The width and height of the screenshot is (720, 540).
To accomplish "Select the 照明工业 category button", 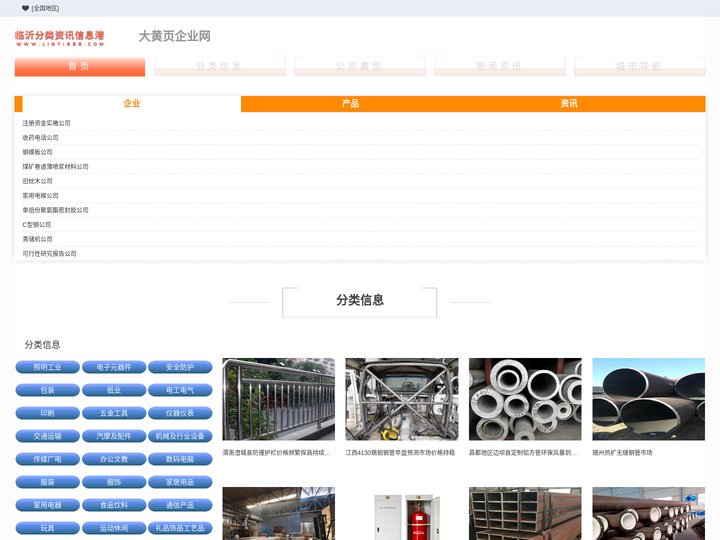I will click(48, 367).
